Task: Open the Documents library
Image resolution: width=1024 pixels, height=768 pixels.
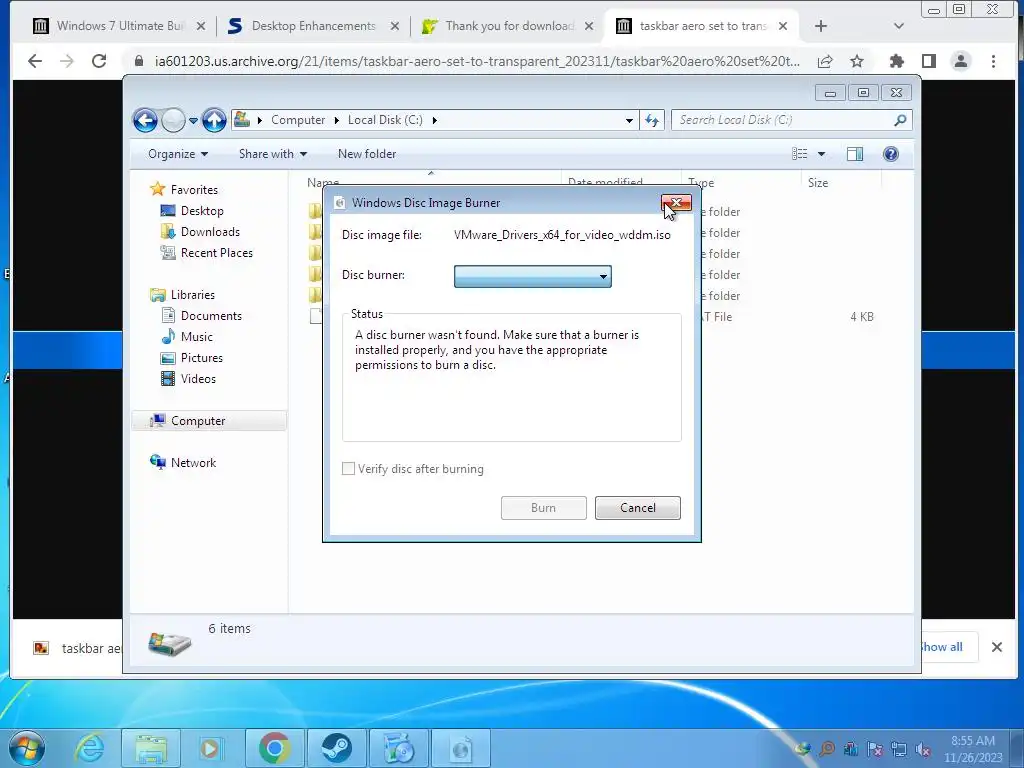Action: pyautogui.click(x=211, y=316)
